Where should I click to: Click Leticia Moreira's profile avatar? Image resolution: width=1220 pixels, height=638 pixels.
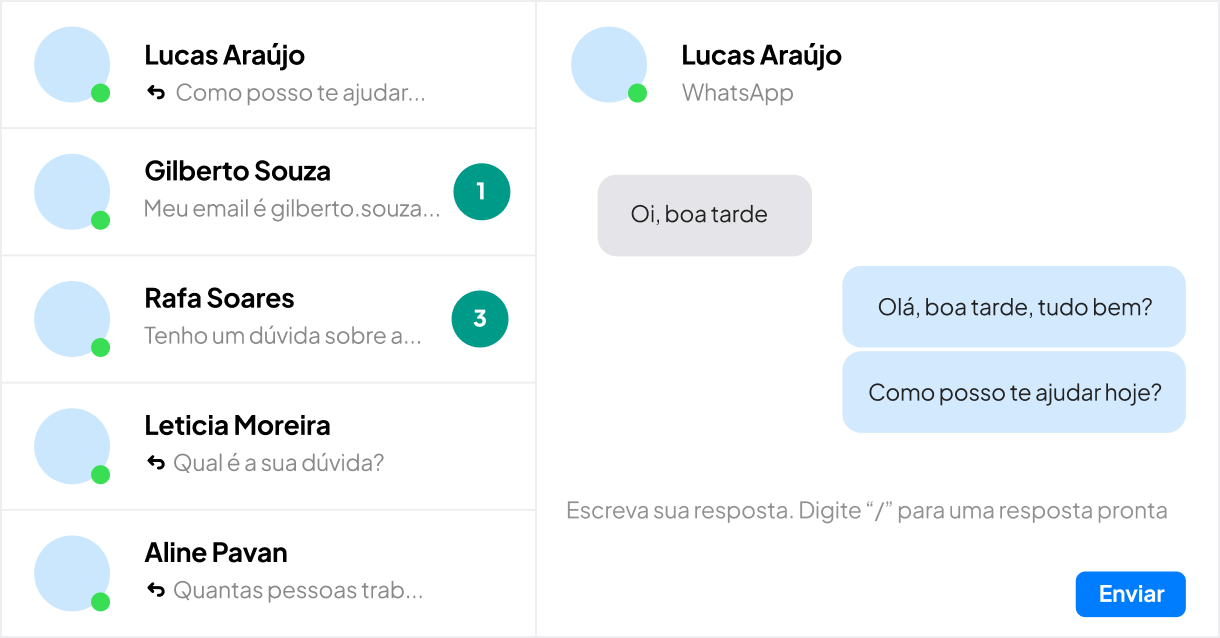(72, 446)
